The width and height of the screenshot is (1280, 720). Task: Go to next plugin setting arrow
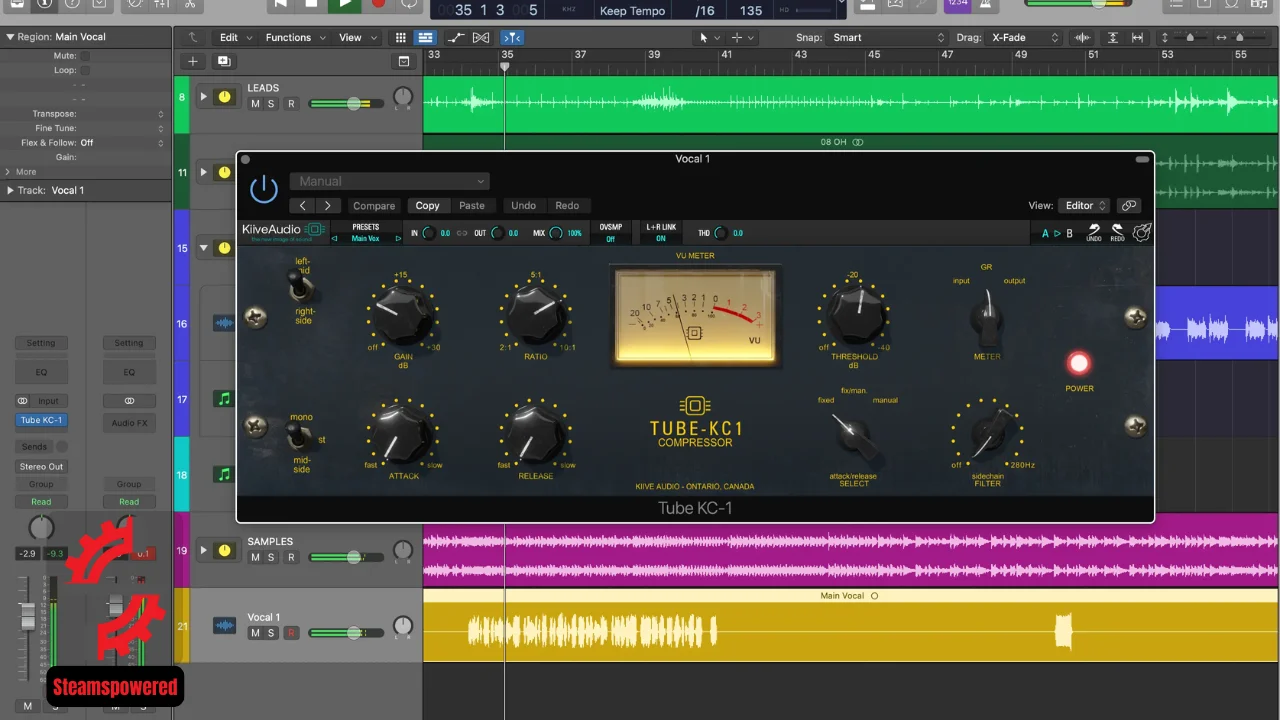pyautogui.click(x=327, y=205)
